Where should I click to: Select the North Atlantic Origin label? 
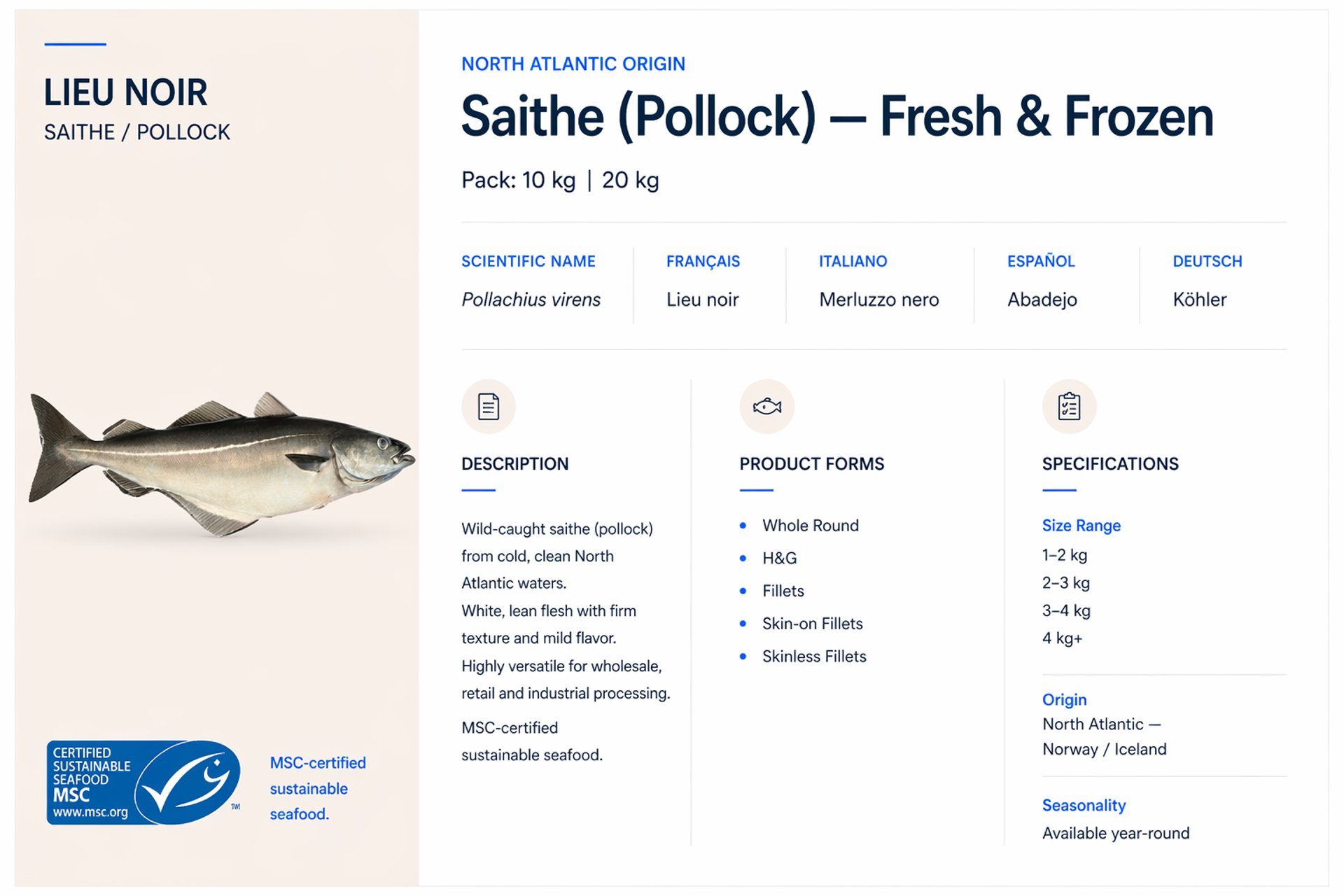[573, 64]
